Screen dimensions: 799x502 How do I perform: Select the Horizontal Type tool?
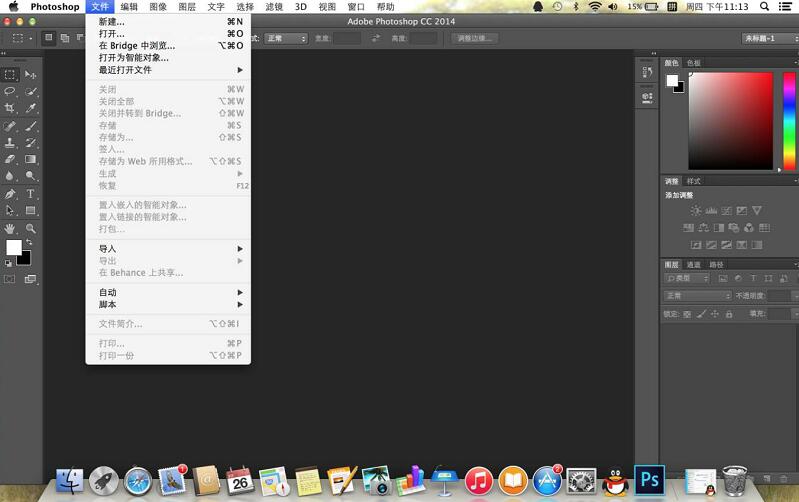(x=31, y=194)
